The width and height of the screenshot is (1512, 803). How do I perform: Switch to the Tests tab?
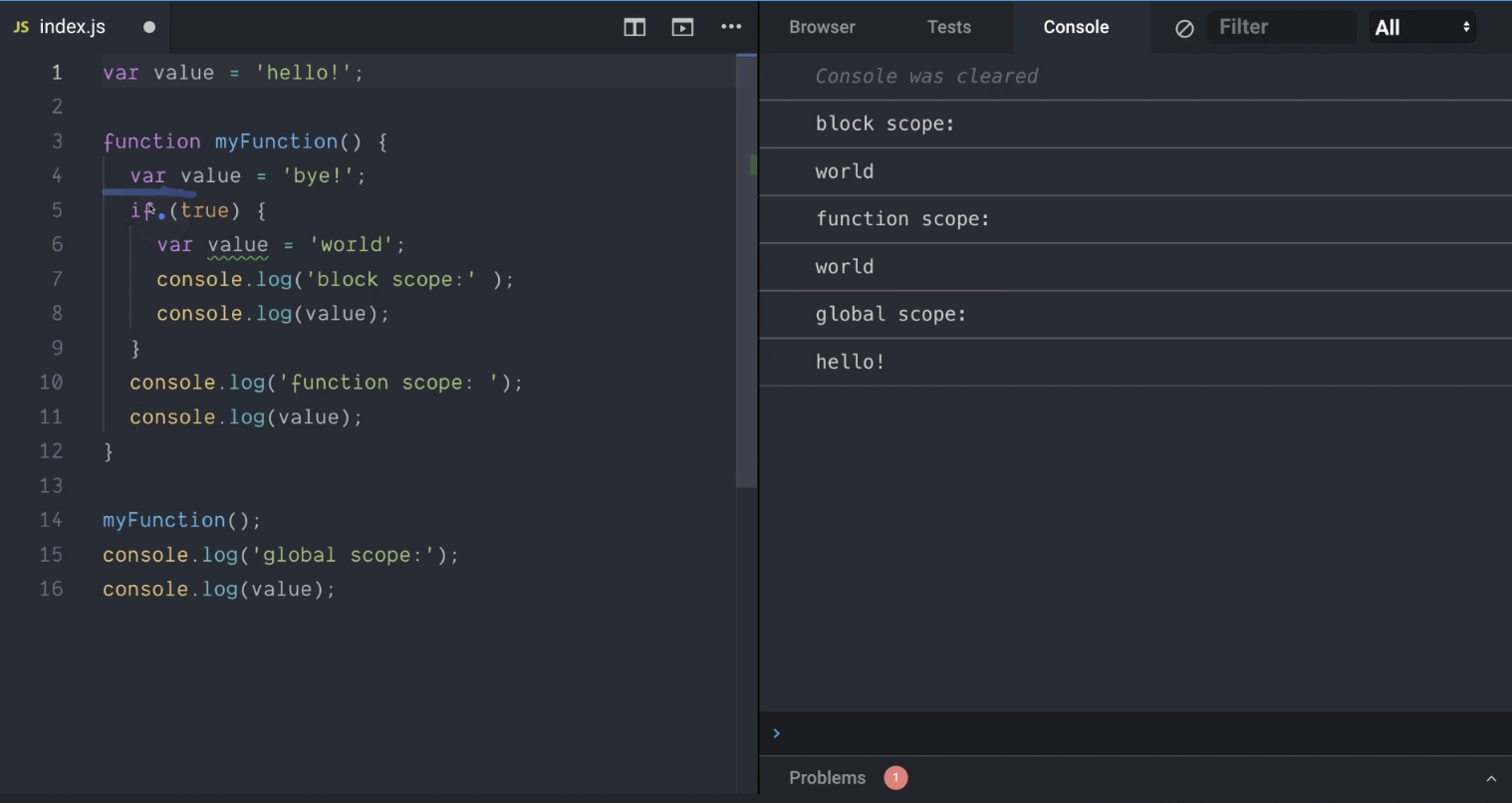[949, 27]
